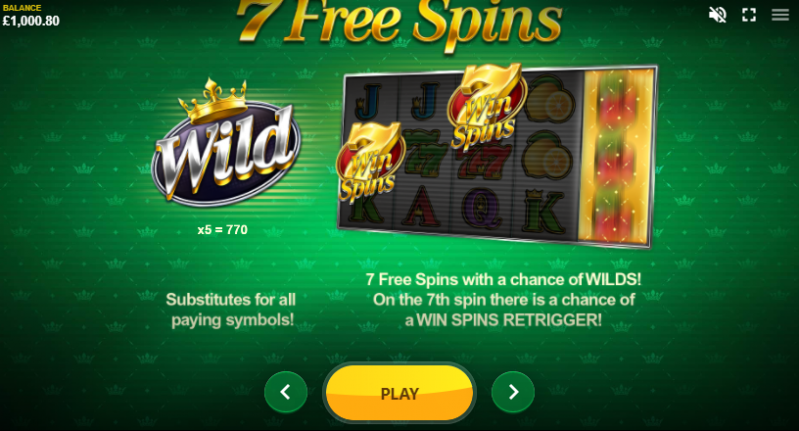
Task: Switch to fullscreen mode
Action: click(749, 15)
